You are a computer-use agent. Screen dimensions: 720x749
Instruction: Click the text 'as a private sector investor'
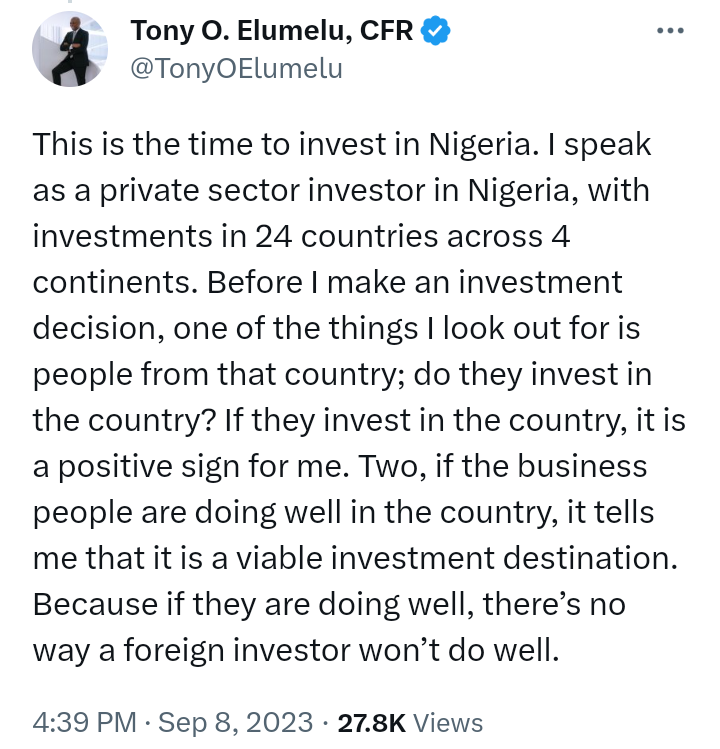(x=229, y=191)
